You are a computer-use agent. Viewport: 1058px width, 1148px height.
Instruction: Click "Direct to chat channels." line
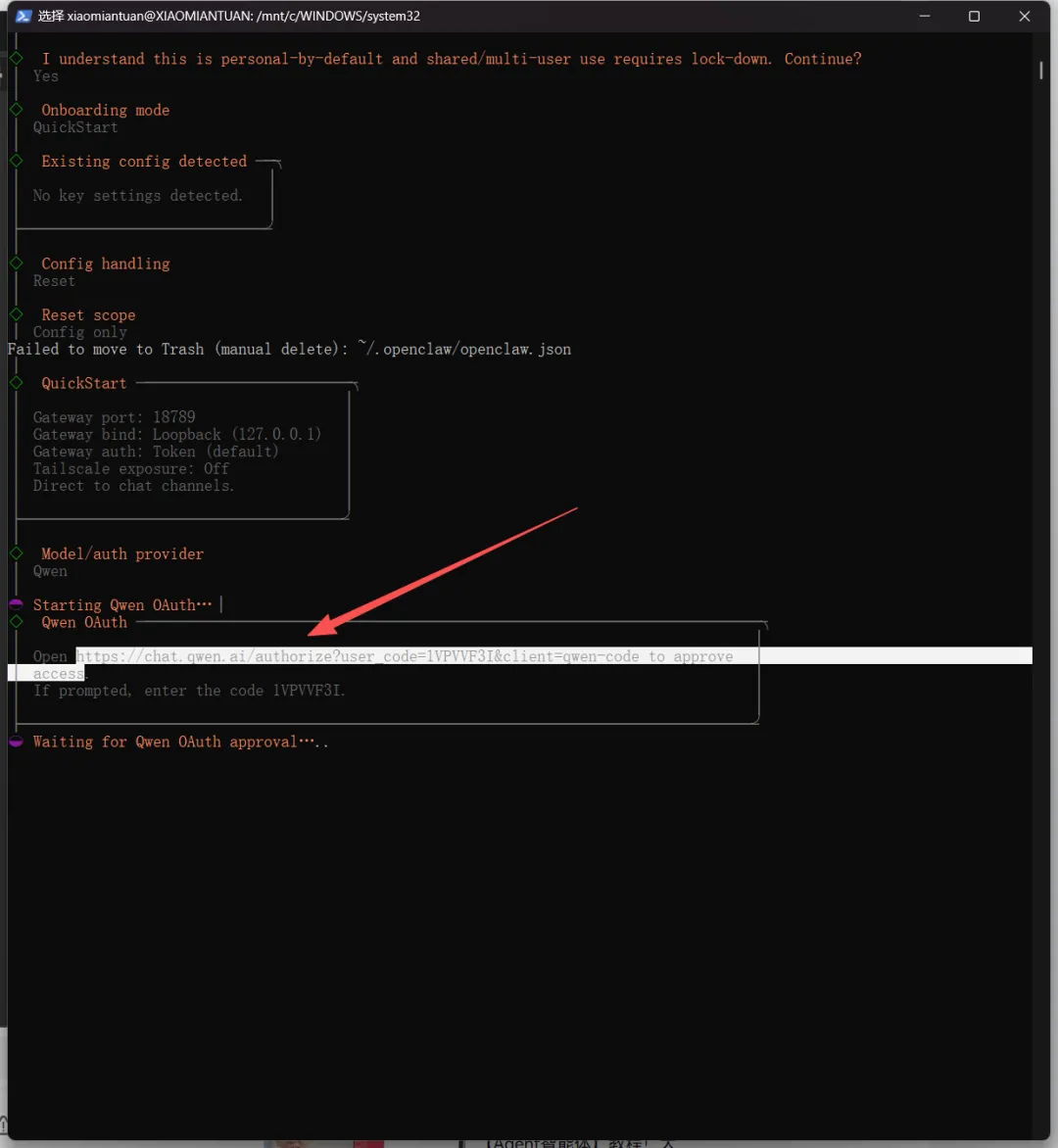click(x=134, y=486)
